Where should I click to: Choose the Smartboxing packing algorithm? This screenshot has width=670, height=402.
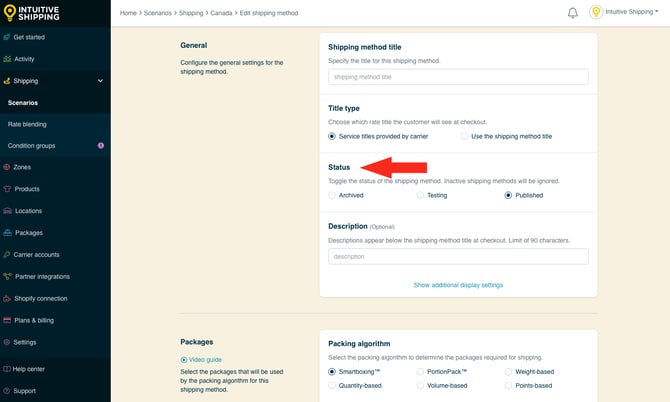click(332, 372)
